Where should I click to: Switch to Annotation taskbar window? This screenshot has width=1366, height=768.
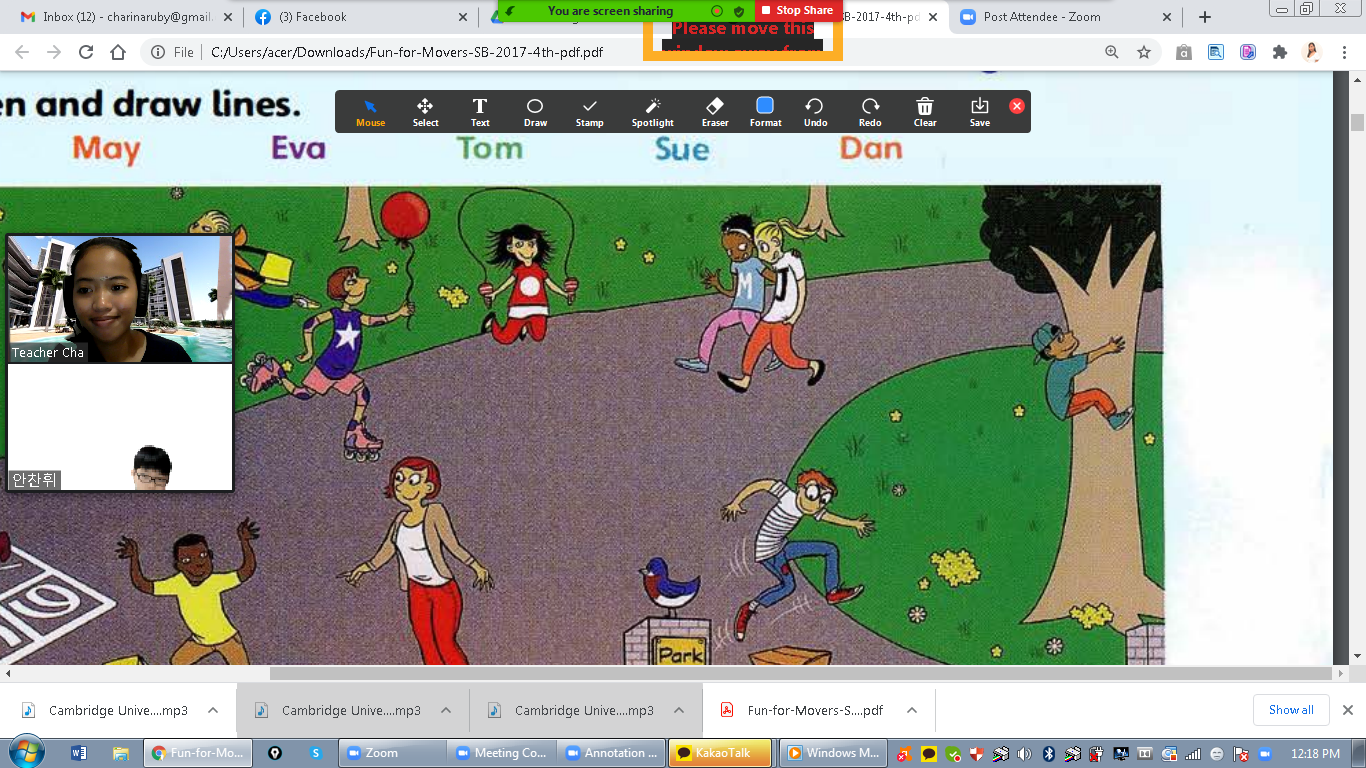tap(611, 753)
